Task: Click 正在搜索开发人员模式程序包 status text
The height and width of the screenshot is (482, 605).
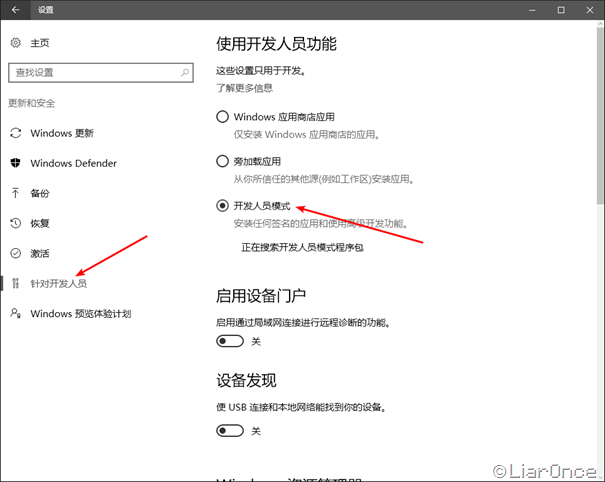Action: point(302,247)
